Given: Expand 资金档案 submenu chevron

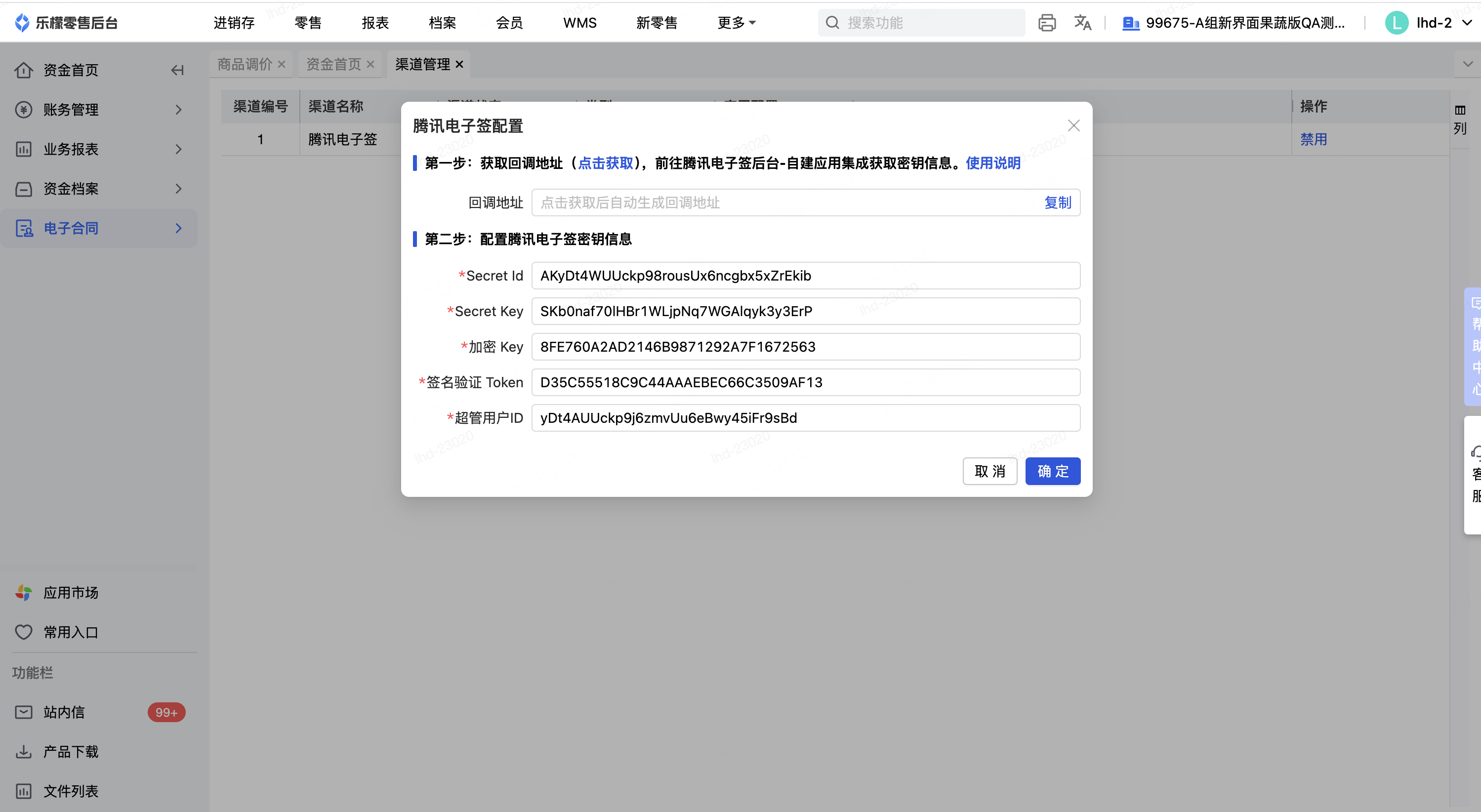Looking at the screenshot, I should pyautogui.click(x=179, y=189).
